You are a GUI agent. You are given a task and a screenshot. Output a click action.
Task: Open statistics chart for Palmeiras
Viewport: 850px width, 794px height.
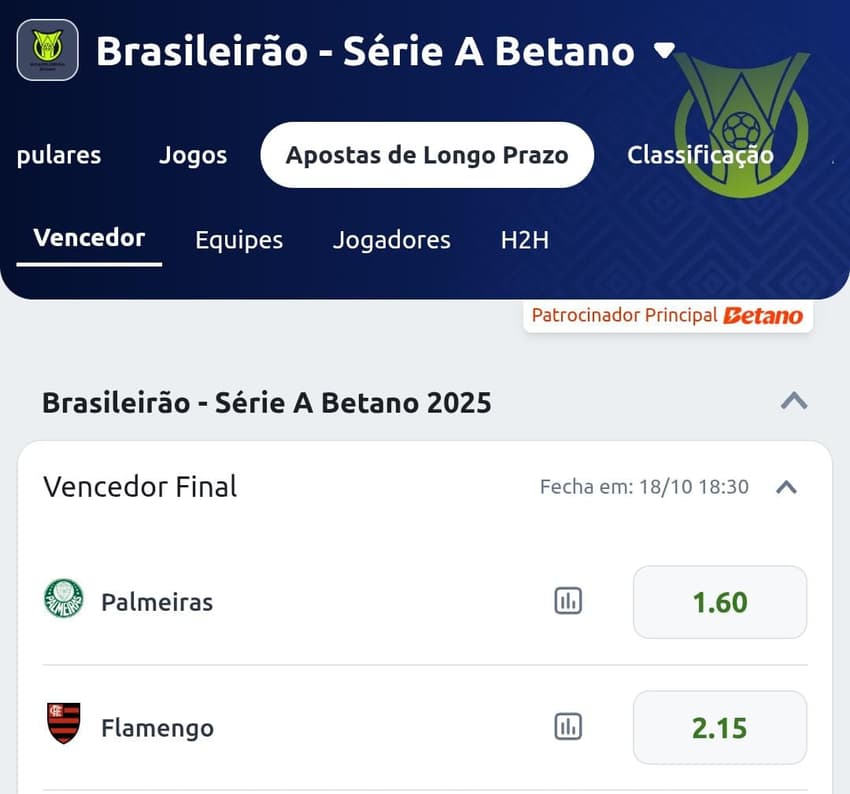(x=568, y=602)
